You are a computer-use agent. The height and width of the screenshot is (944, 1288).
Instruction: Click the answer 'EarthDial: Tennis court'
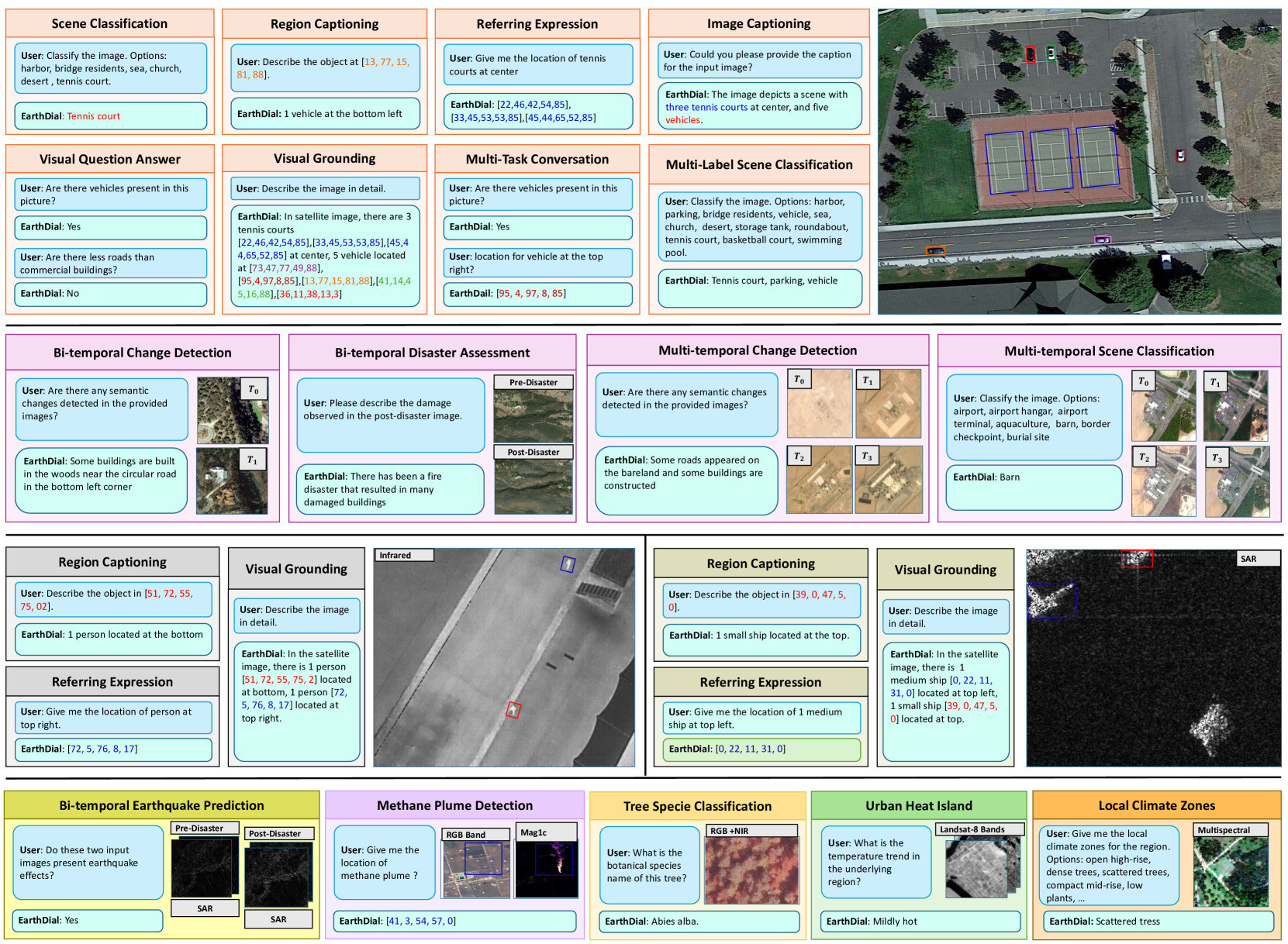click(x=111, y=116)
